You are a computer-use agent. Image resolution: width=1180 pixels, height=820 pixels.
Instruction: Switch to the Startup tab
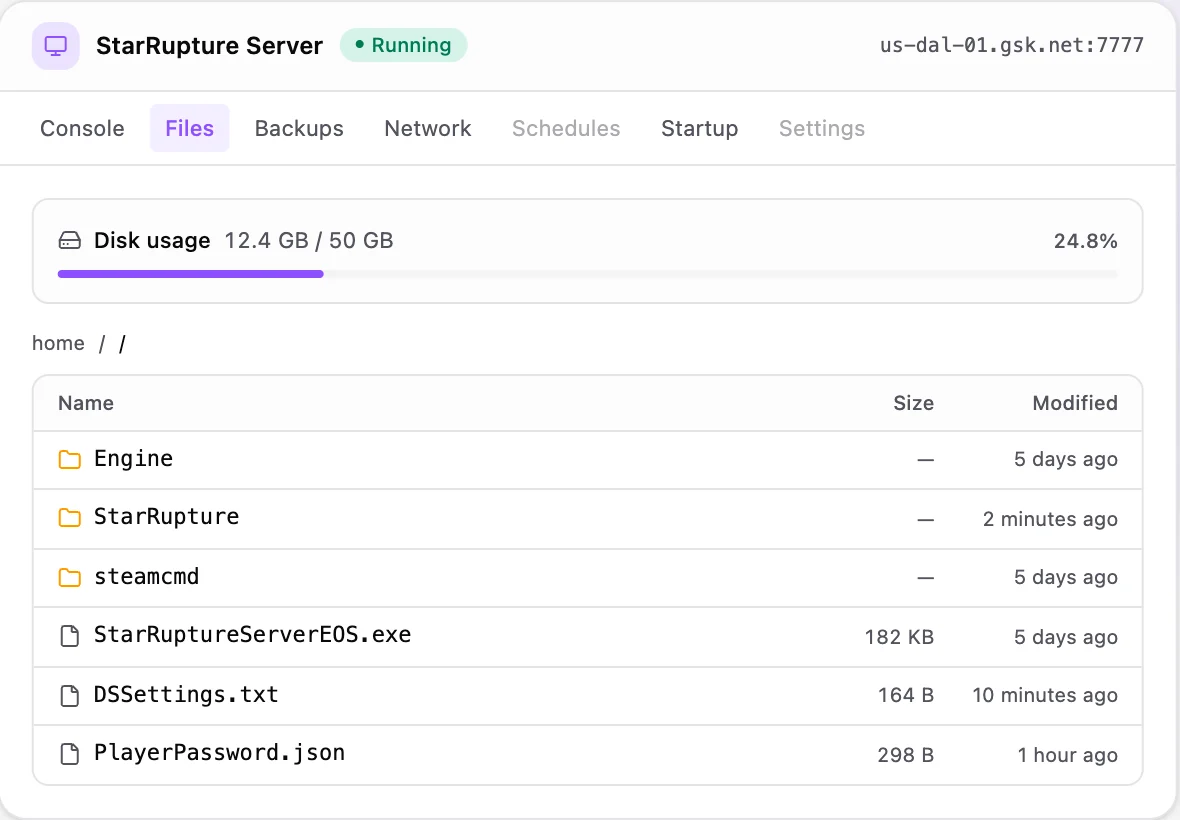click(x=699, y=128)
